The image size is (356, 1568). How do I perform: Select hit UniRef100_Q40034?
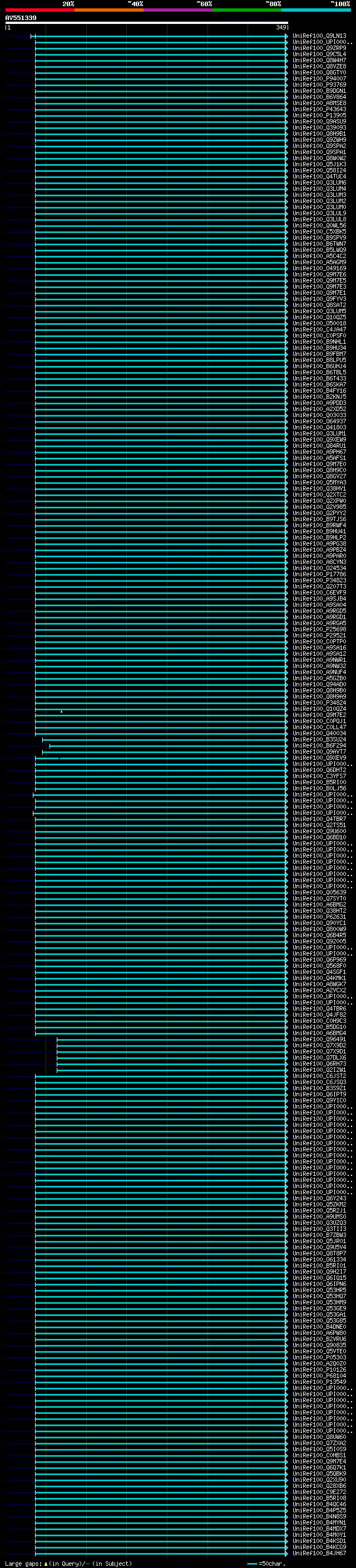click(x=319, y=734)
